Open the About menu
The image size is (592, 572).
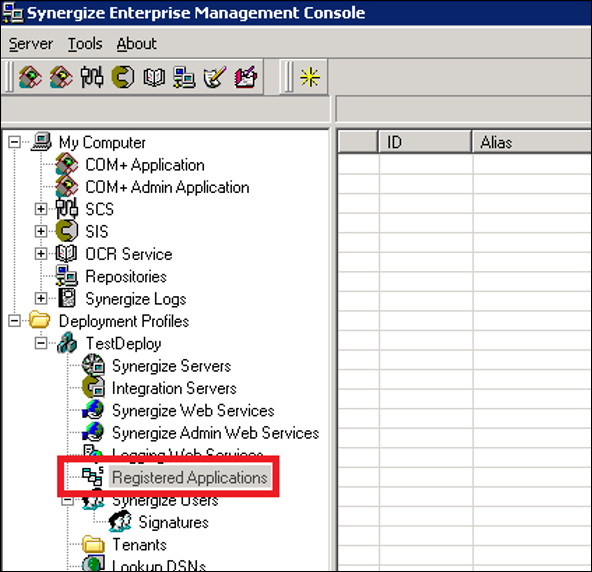(136, 44)
